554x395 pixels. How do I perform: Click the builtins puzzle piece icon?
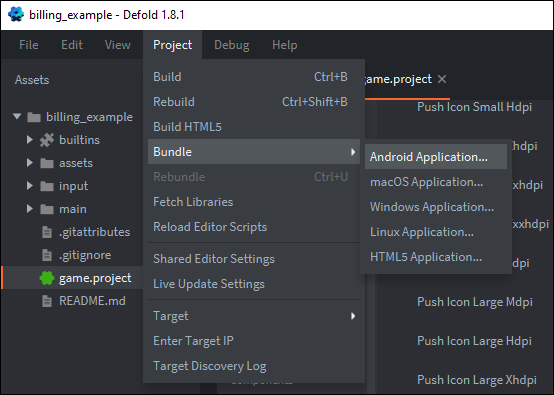(47, 140)
